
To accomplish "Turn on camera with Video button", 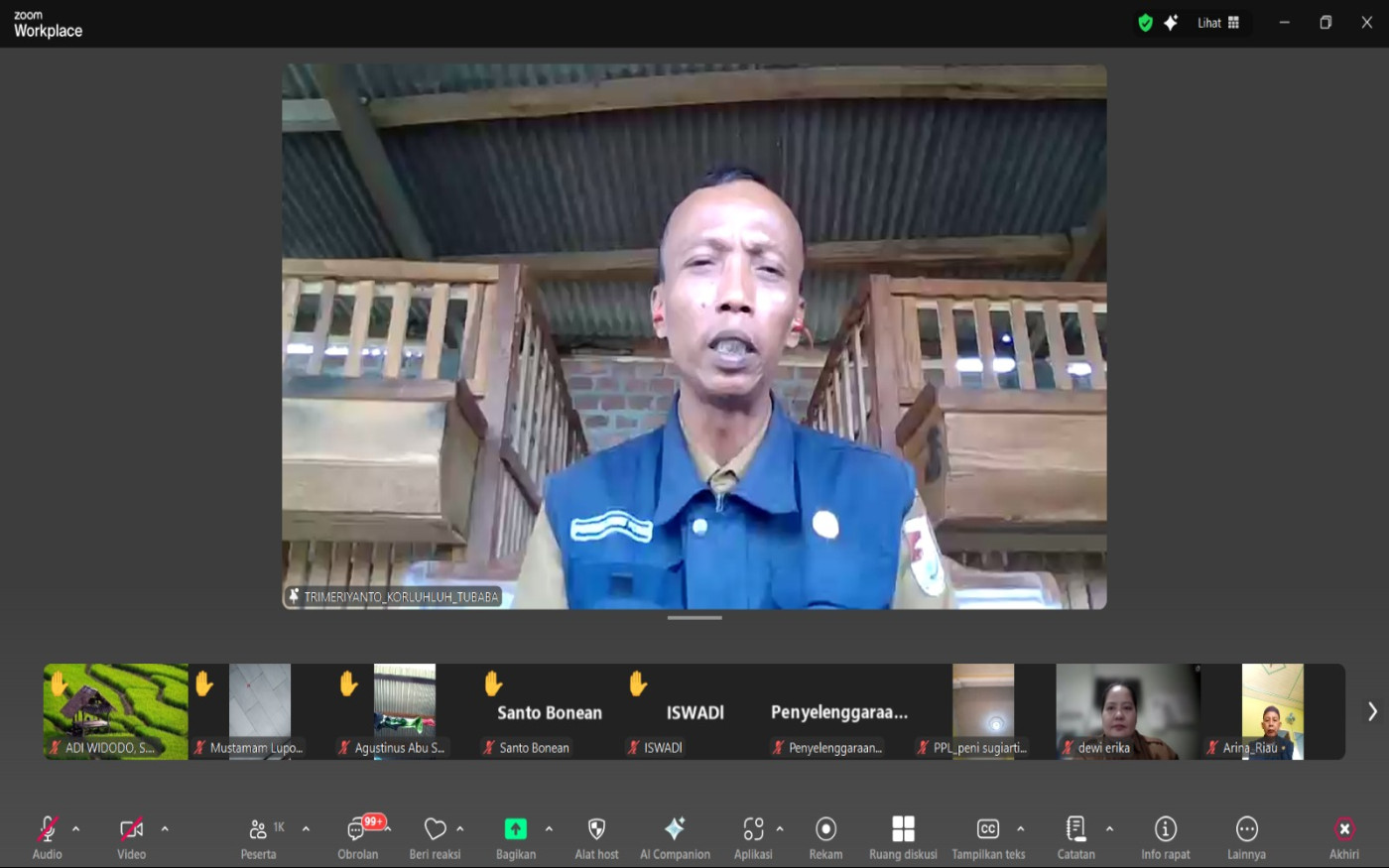I will [x=131, y=836].
